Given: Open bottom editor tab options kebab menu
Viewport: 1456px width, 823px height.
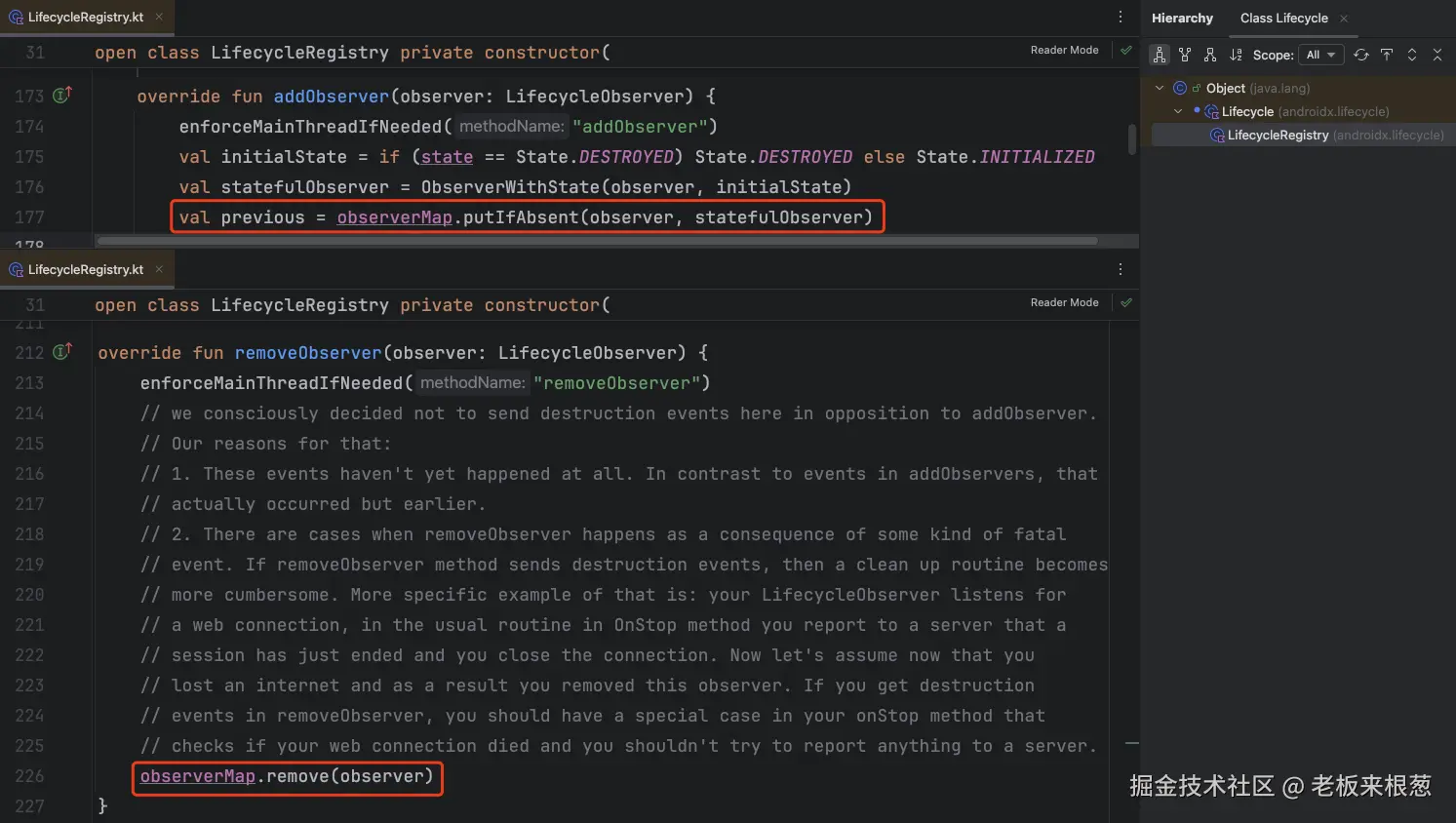Looking at the screenshot, I should [1120, 269].
